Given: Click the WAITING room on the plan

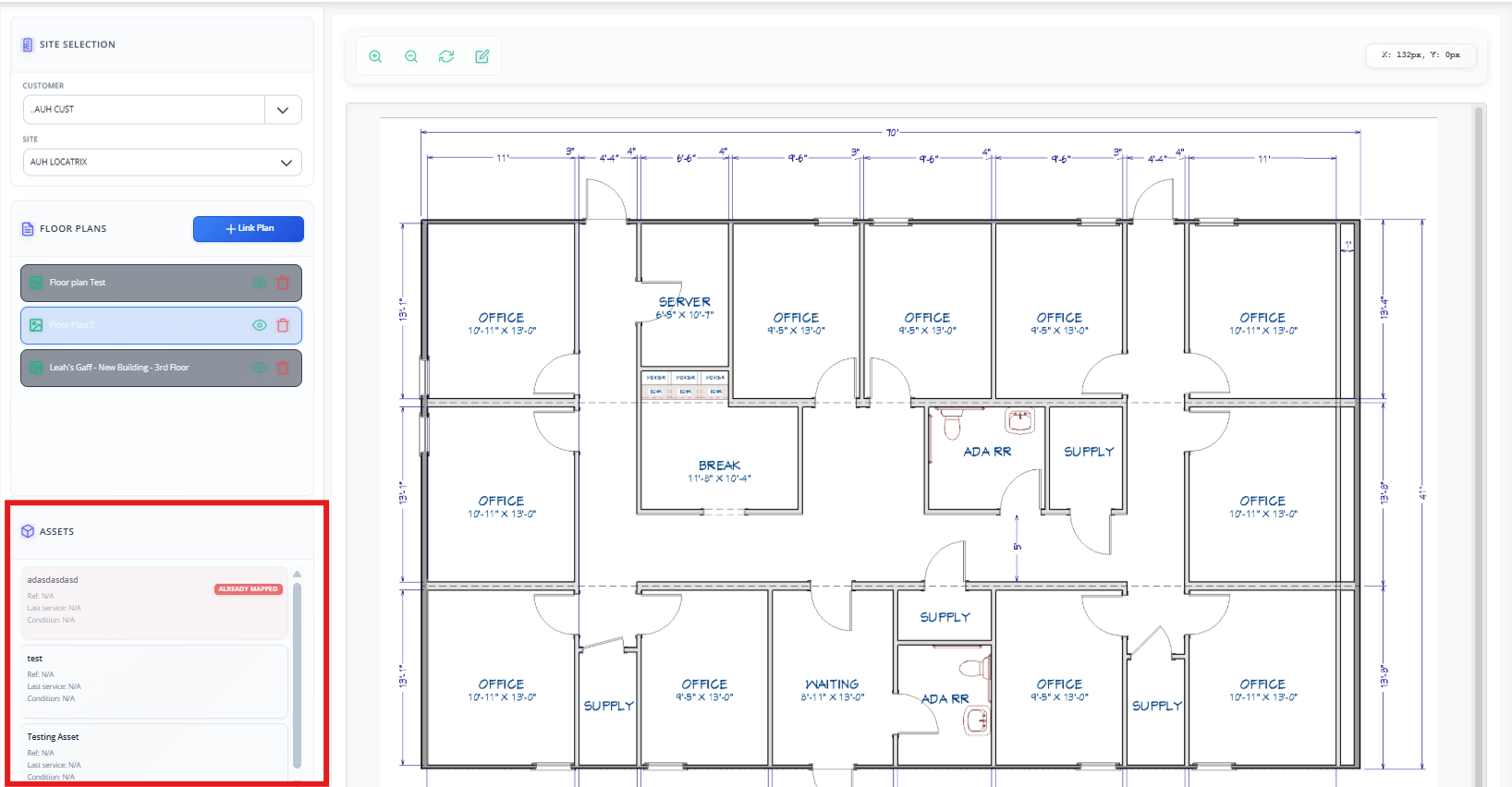Looking at the screenshot, I should [x=833, y=690].
